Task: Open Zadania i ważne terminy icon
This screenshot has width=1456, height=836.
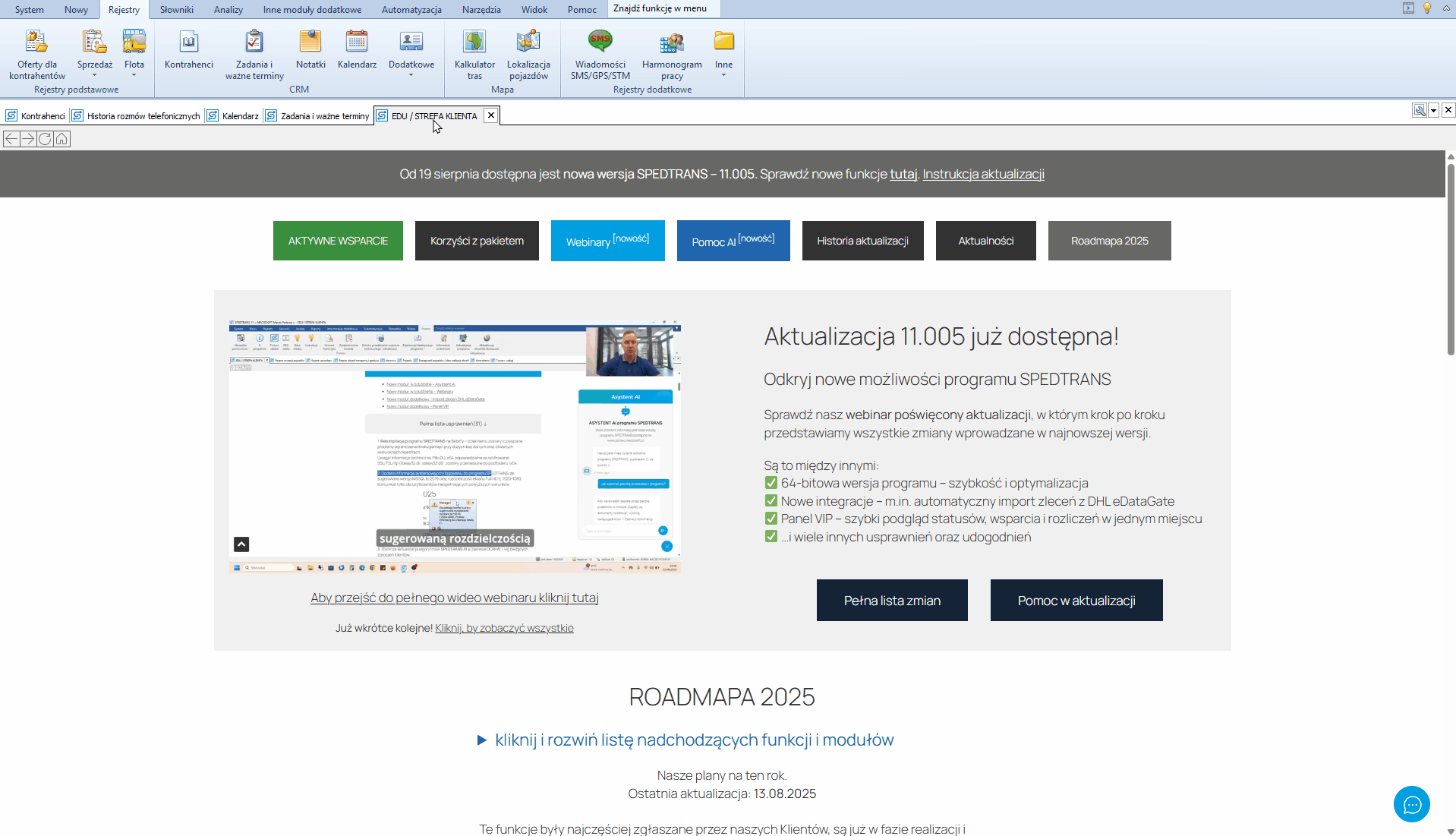Action: (254, 53)
